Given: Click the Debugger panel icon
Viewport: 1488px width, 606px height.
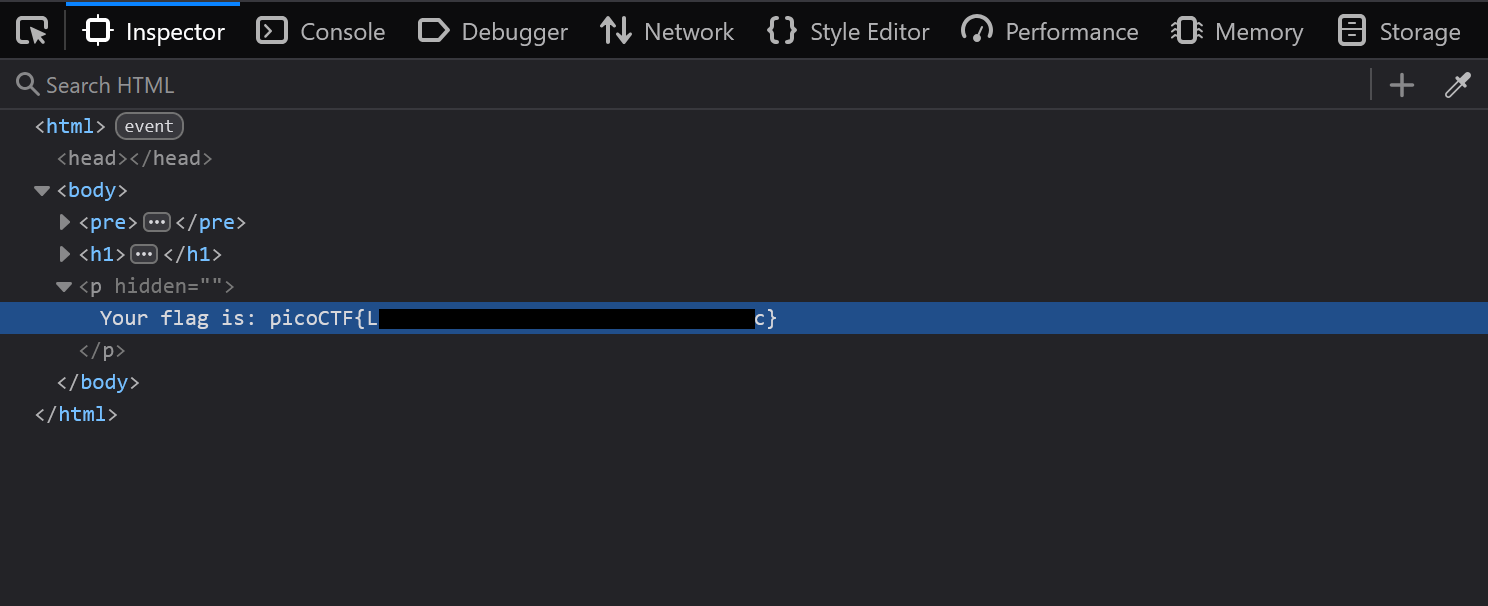Looking at the screenshot, I should (x=433, y=31).
